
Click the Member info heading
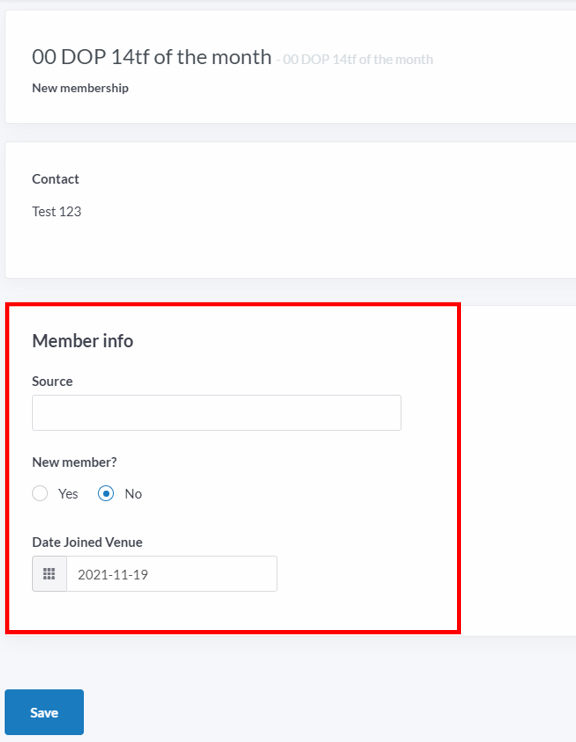83,341
